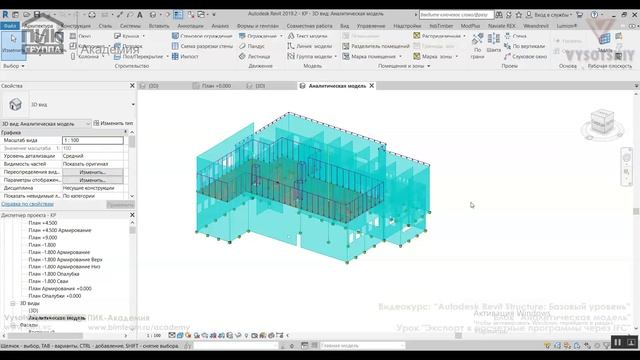640x360 pixels.
Task: Click the Room Separator (Разделитель помещений) tool
Action: click(x=376, y=46)
